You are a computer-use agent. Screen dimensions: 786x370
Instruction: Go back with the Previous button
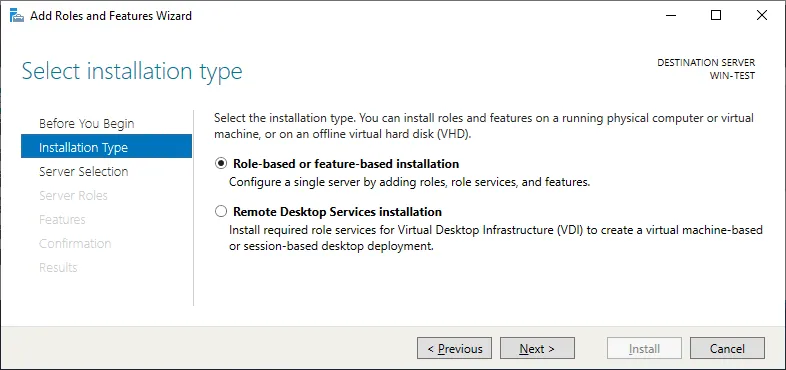(454, 348)
